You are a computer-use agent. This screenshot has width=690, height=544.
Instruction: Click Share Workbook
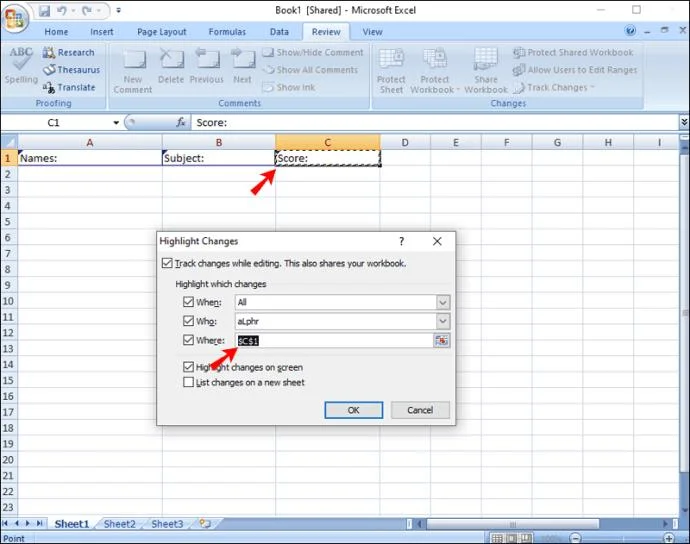pos(486,70)
